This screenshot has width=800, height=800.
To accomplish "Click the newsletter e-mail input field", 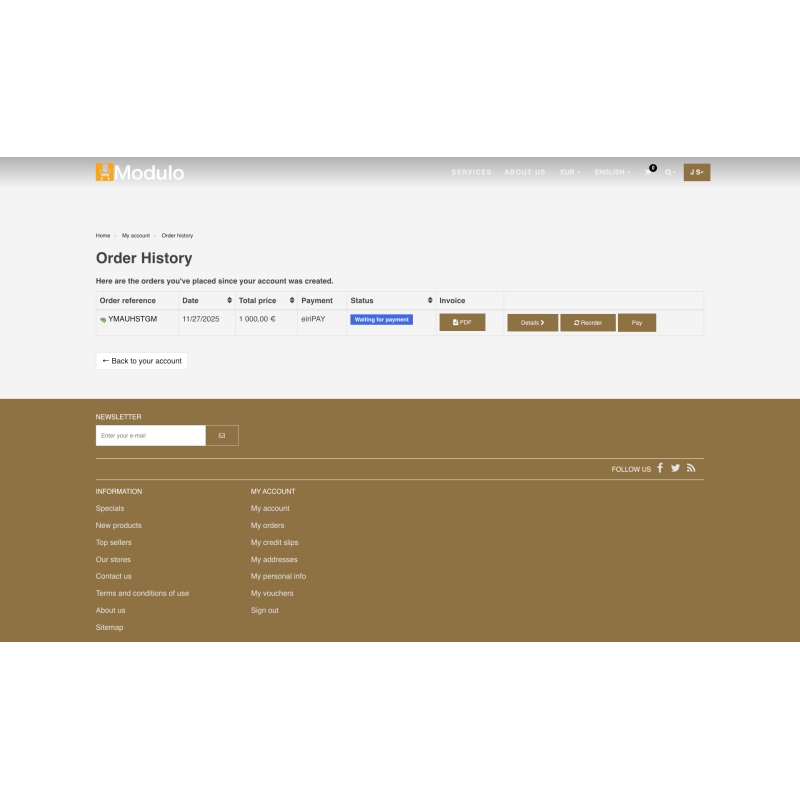I will (150, 435).
